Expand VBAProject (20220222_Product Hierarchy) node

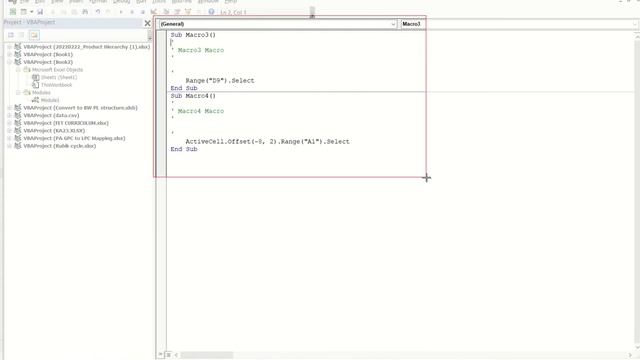click(x=9, y=47)
